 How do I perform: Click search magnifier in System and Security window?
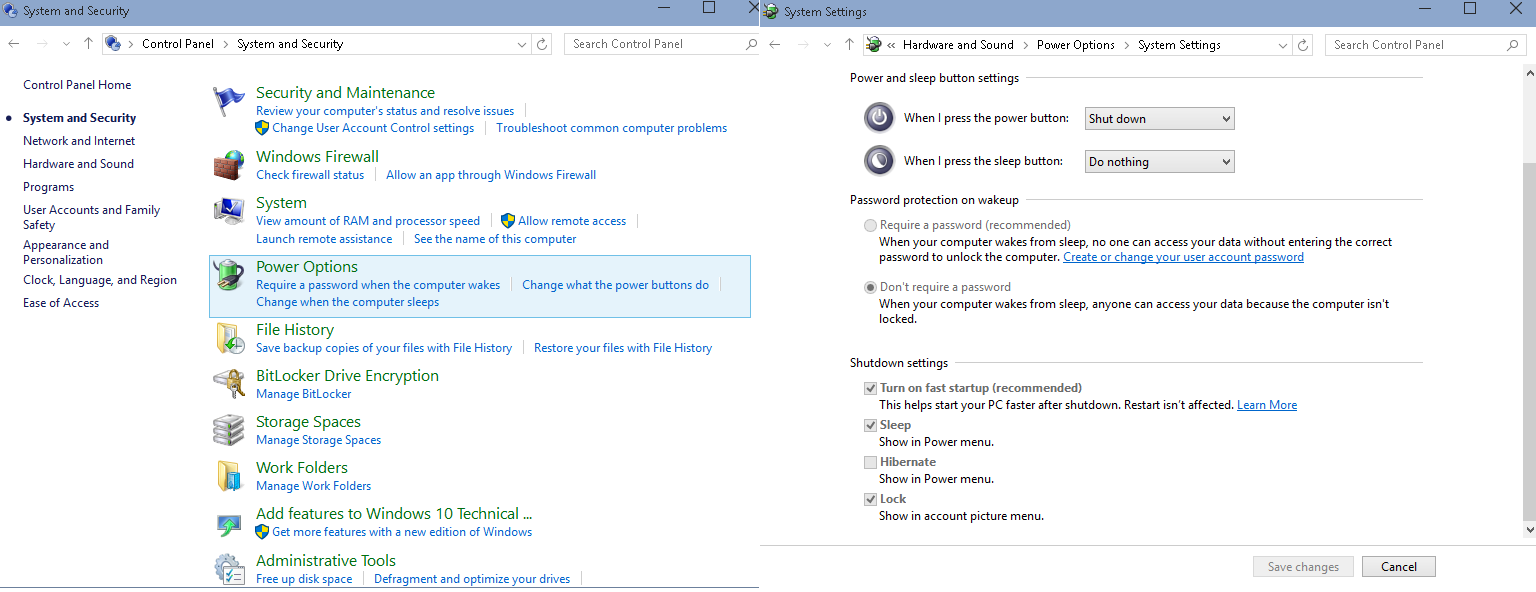tap(751, 44)
